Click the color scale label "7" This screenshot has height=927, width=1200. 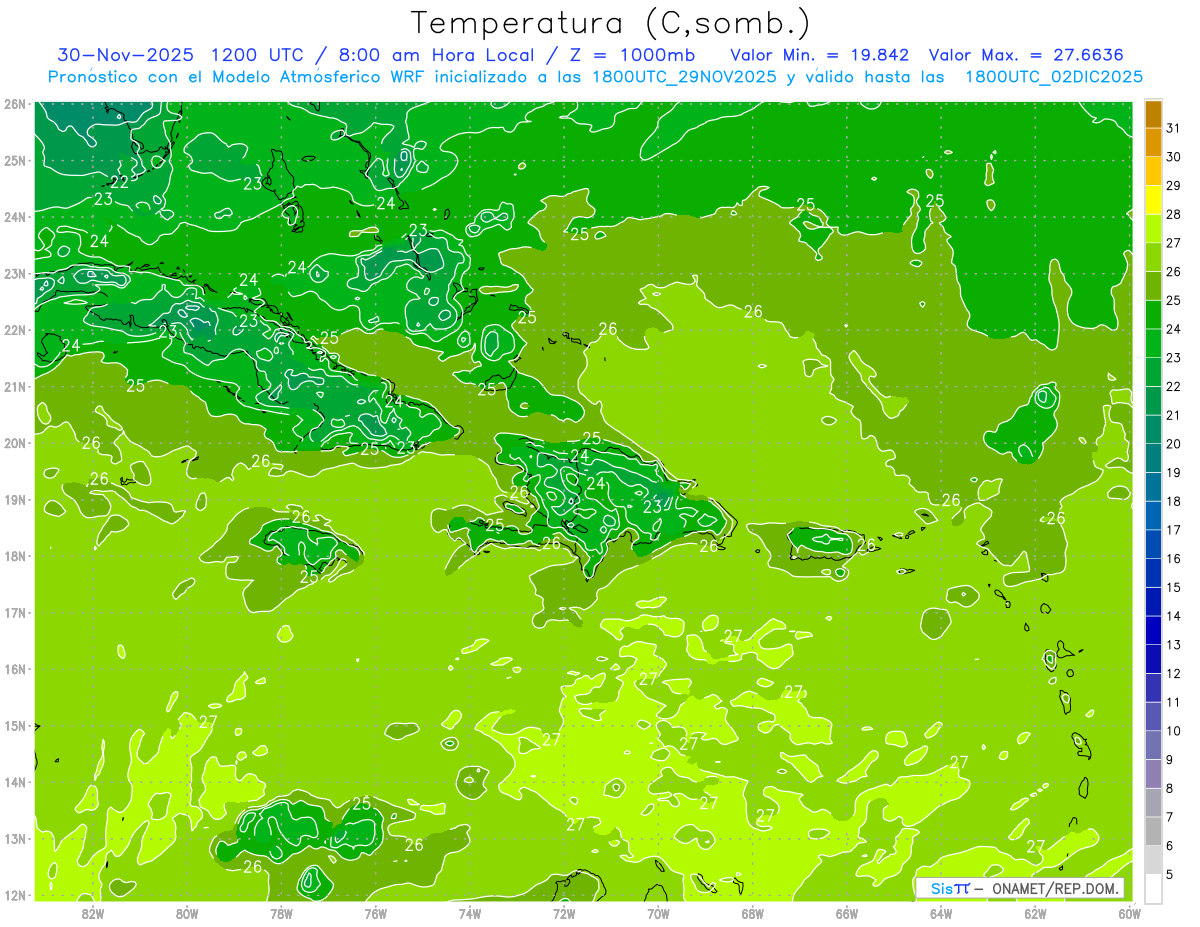click(x=1170, y=817)
